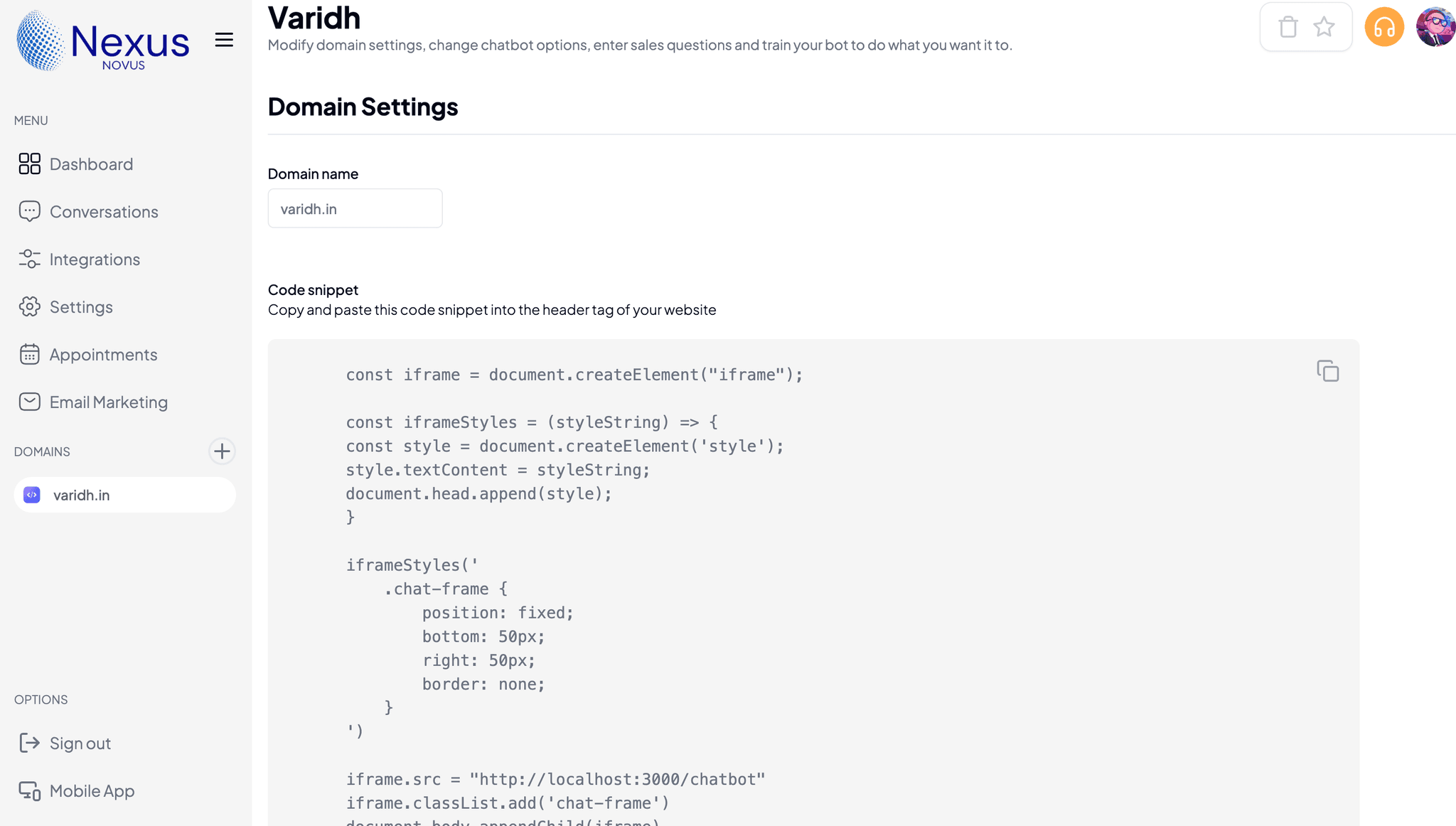Click the user profile avatar

(x=1435, y=27)
